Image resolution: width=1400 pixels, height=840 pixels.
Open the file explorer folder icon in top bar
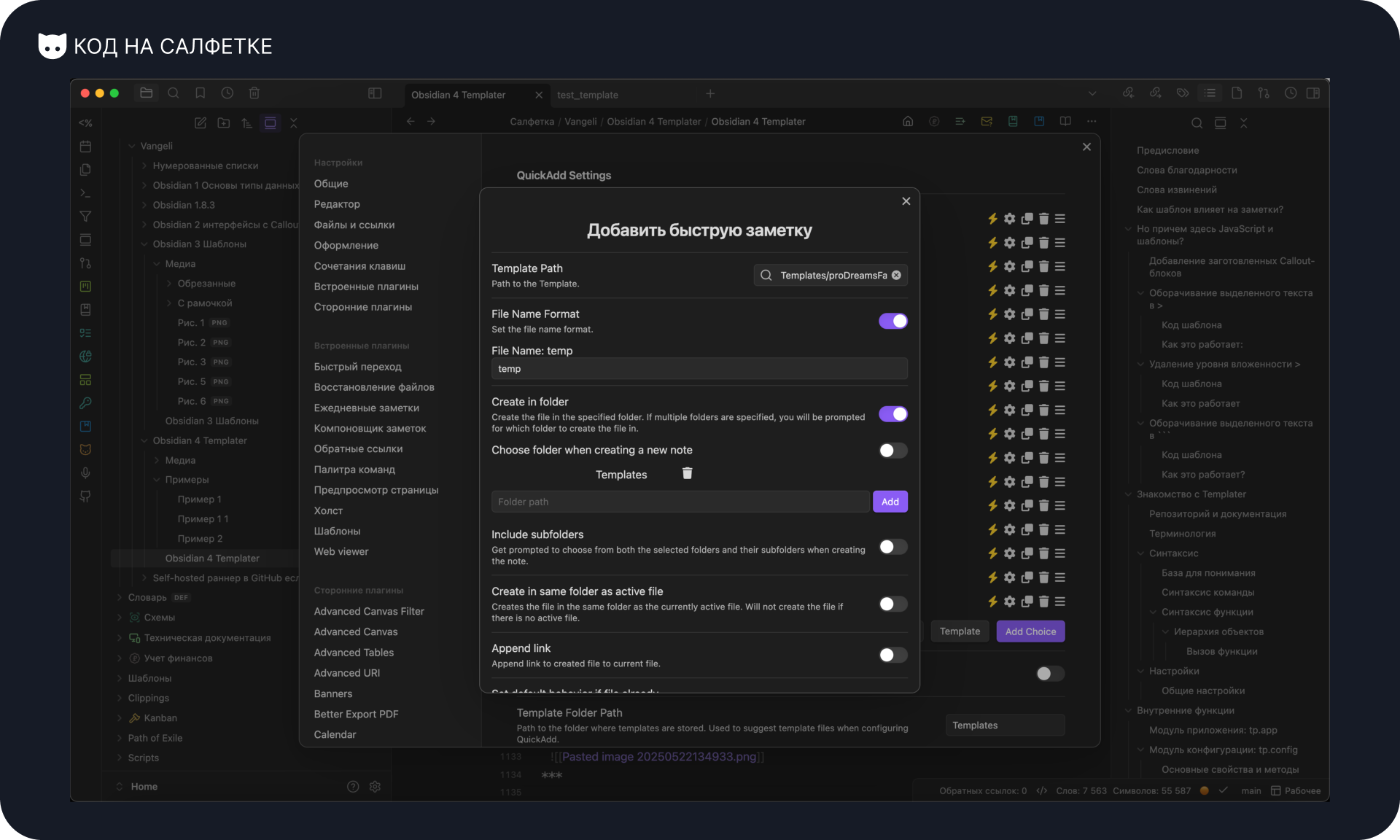147,93
